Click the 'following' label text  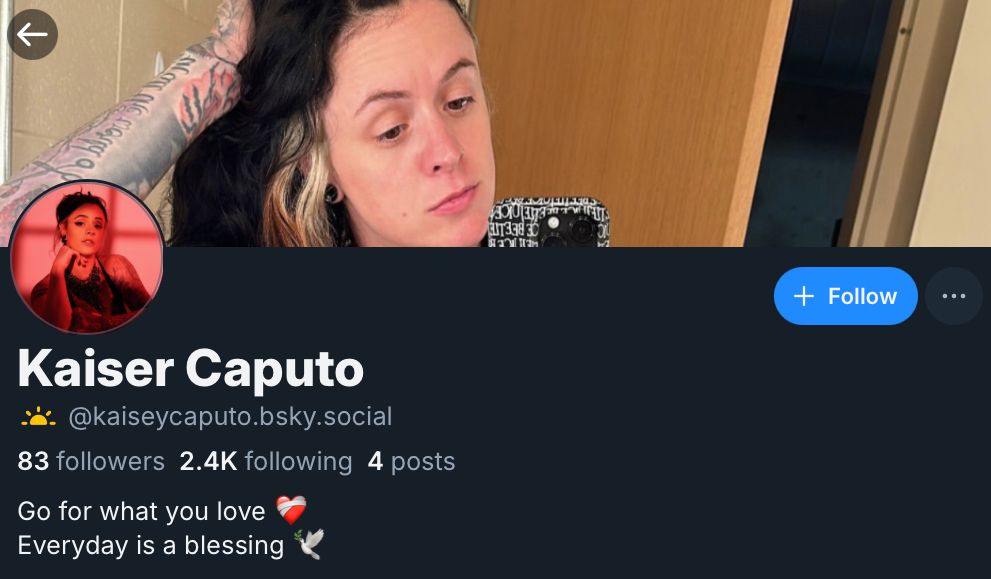298,461
